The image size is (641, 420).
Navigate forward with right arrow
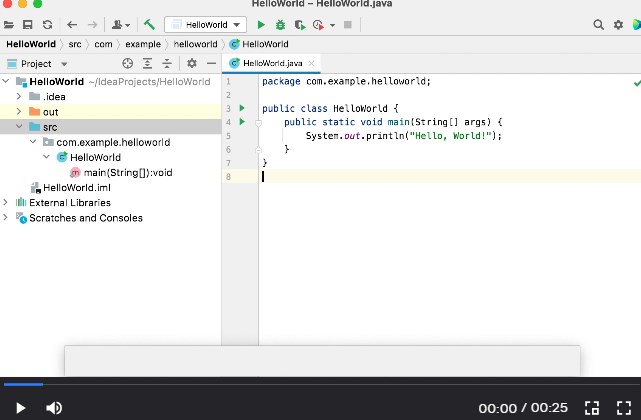point(92,25)
